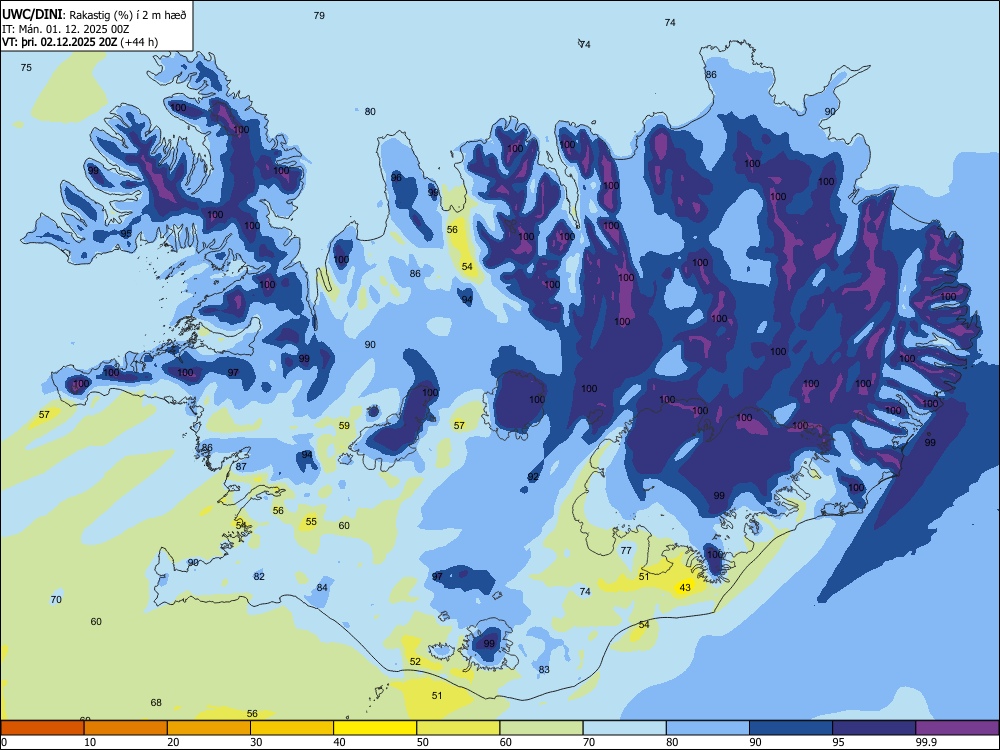Click the humidity value 75 on the map
This screenshot has height=750, width=1000.
point(26,68)
